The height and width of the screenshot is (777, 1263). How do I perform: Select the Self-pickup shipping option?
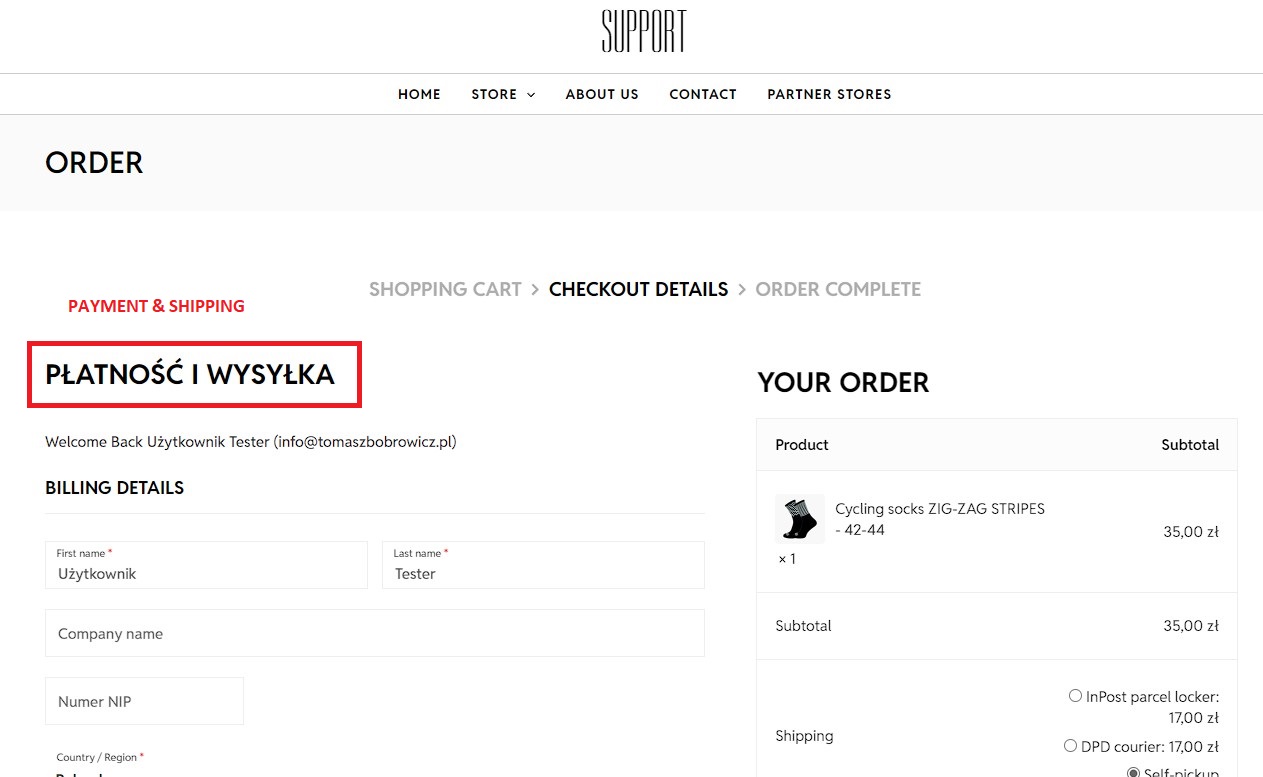[1133, 772]
